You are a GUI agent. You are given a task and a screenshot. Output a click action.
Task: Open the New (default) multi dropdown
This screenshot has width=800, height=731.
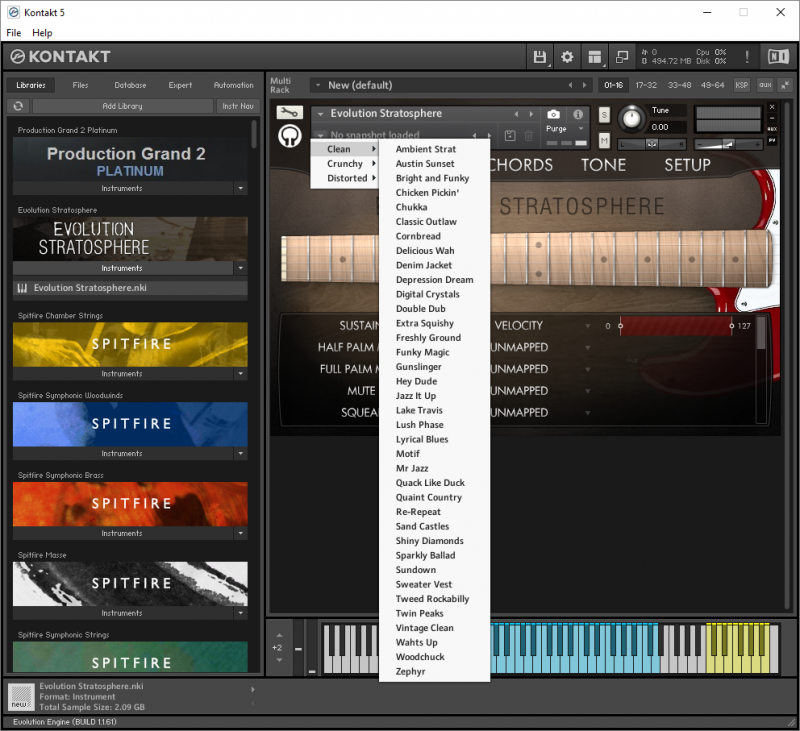pos(318,85)
